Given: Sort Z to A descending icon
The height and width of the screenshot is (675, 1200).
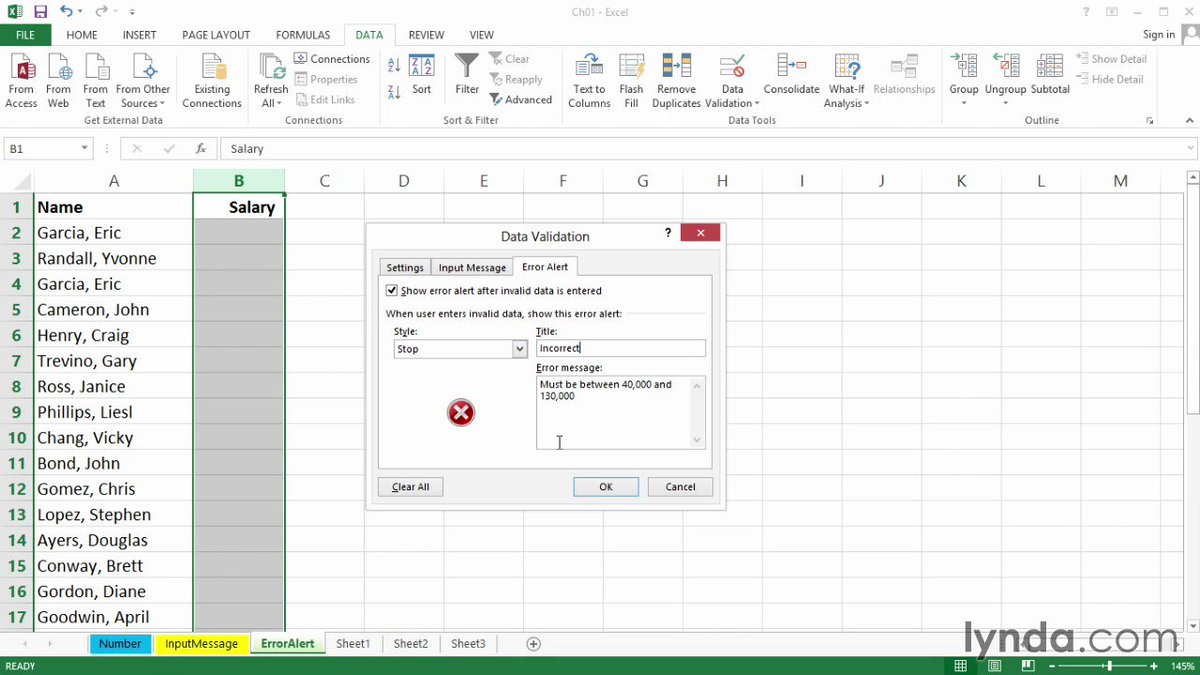Looking at the screenshot, I should 393,90.
